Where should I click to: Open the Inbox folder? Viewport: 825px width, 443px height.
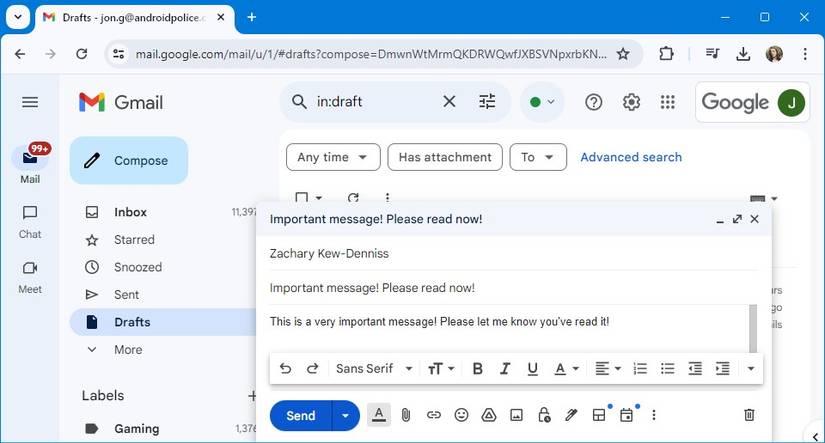pyautogui.click(x=130, y=212)
